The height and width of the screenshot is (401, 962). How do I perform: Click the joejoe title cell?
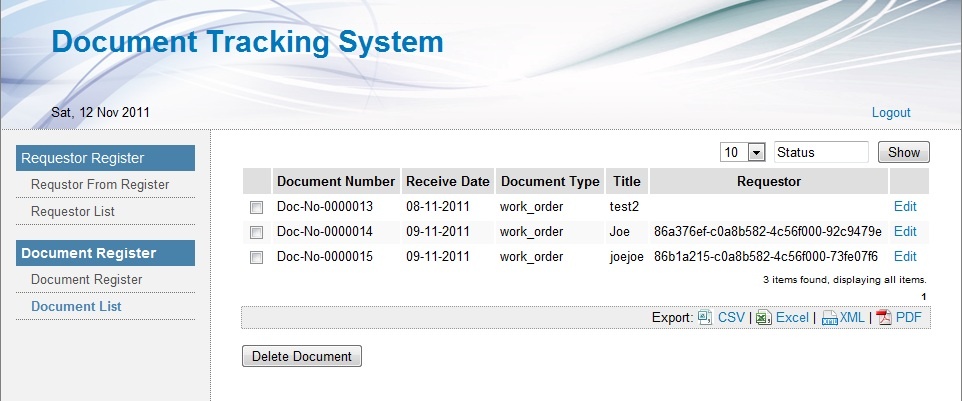pyautogui.click(x=626, y=257)
